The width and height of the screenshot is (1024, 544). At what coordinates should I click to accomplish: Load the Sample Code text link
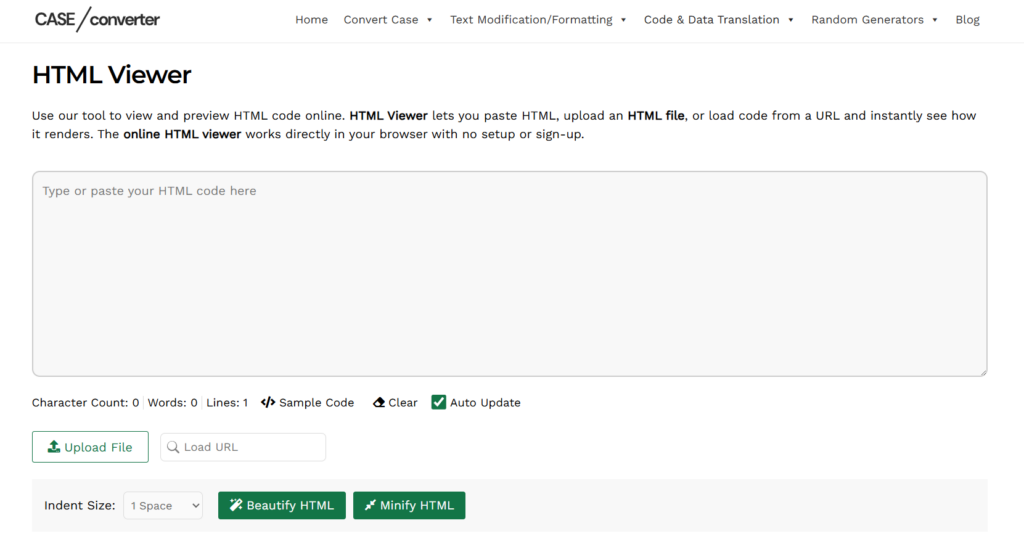point(316,403)
